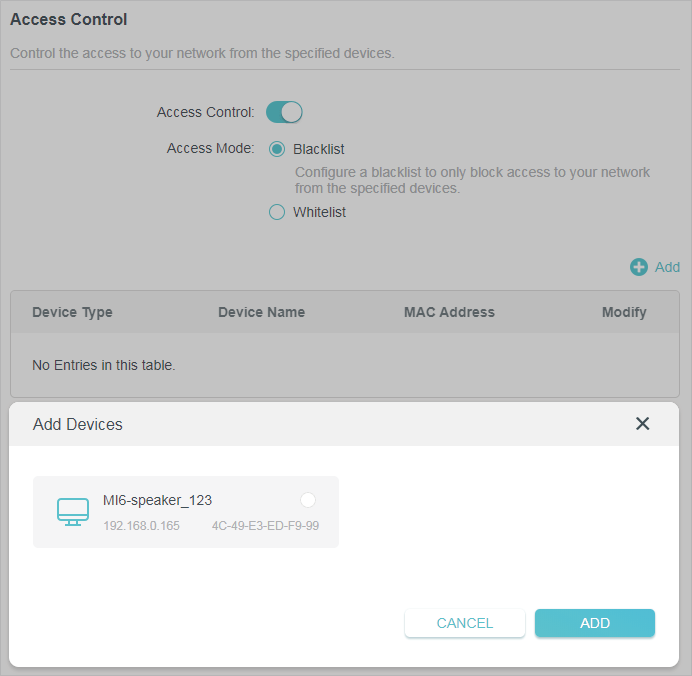Turn off the Access Control switch
The width and height of the screenshot is (692, 676).
click(x=284, y=112)
